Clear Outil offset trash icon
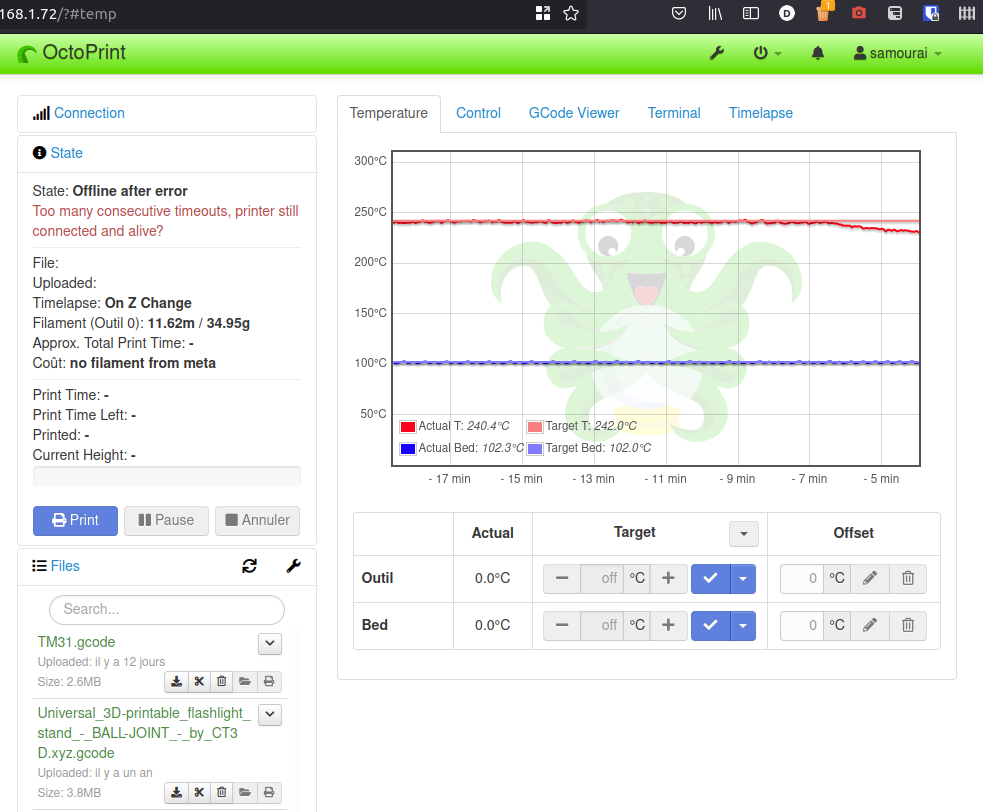 (x=908, y=578)
